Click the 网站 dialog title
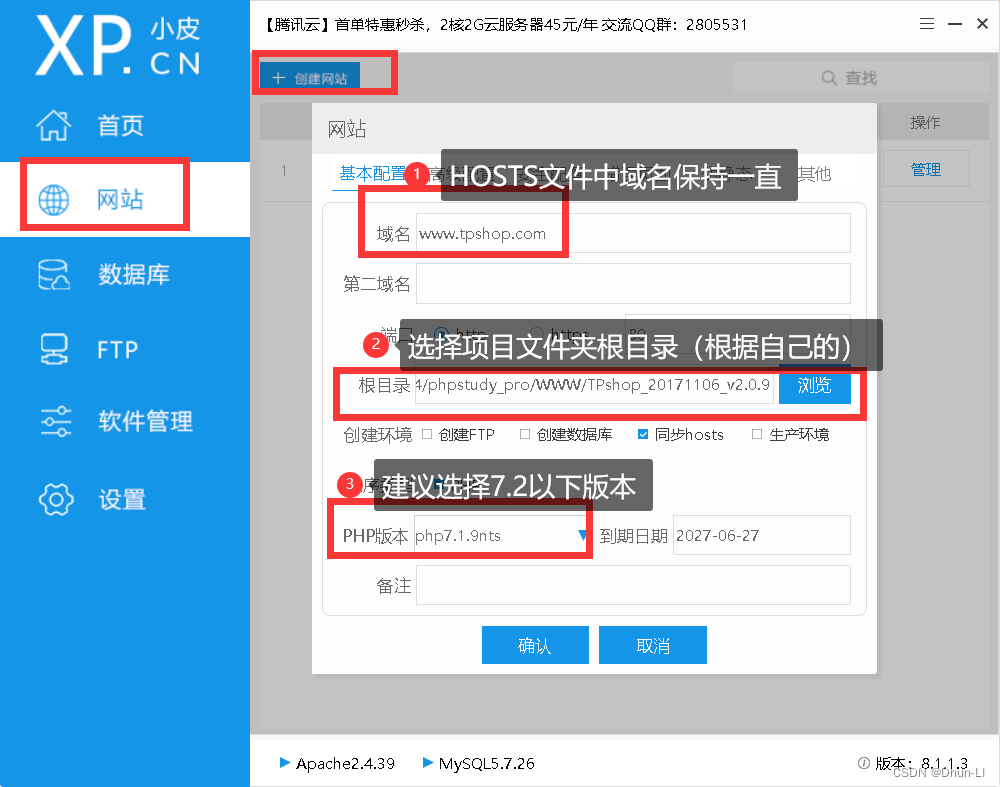The height and width of the screenshot is (787, 1000). point(347,129)
